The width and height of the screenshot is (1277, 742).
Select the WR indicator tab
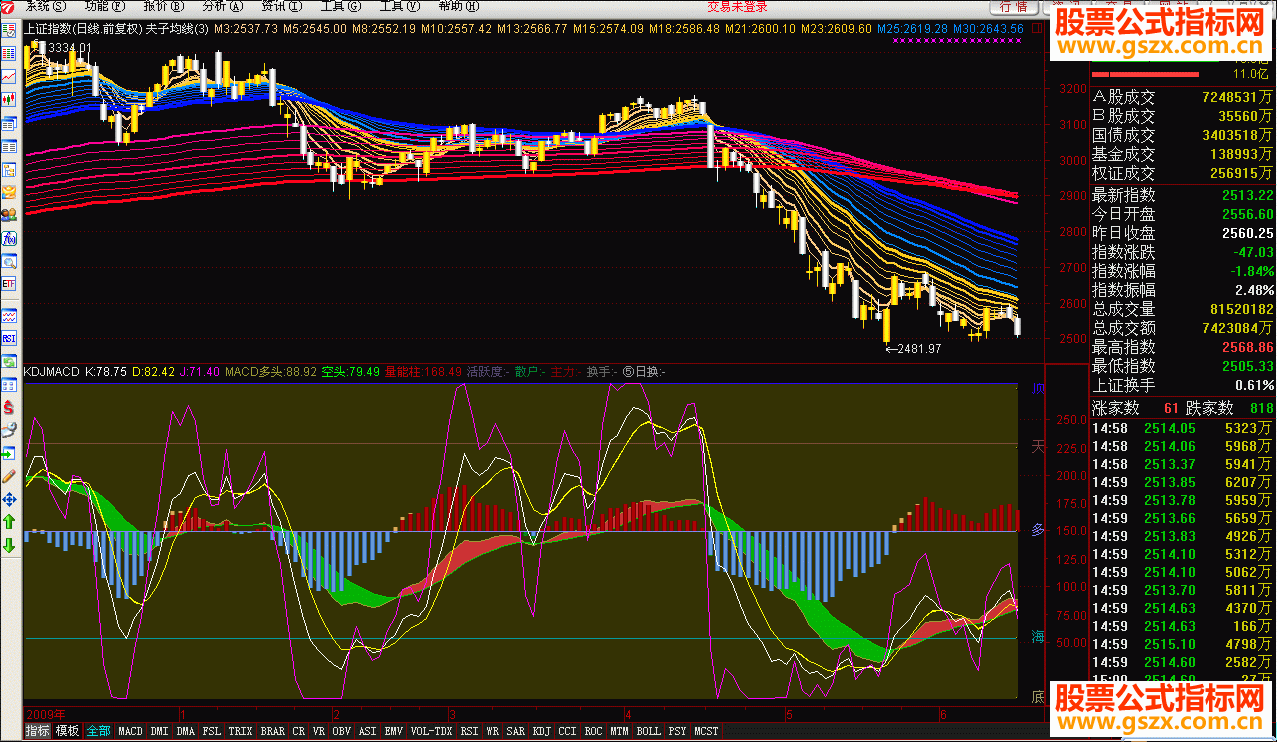point(492,731)
